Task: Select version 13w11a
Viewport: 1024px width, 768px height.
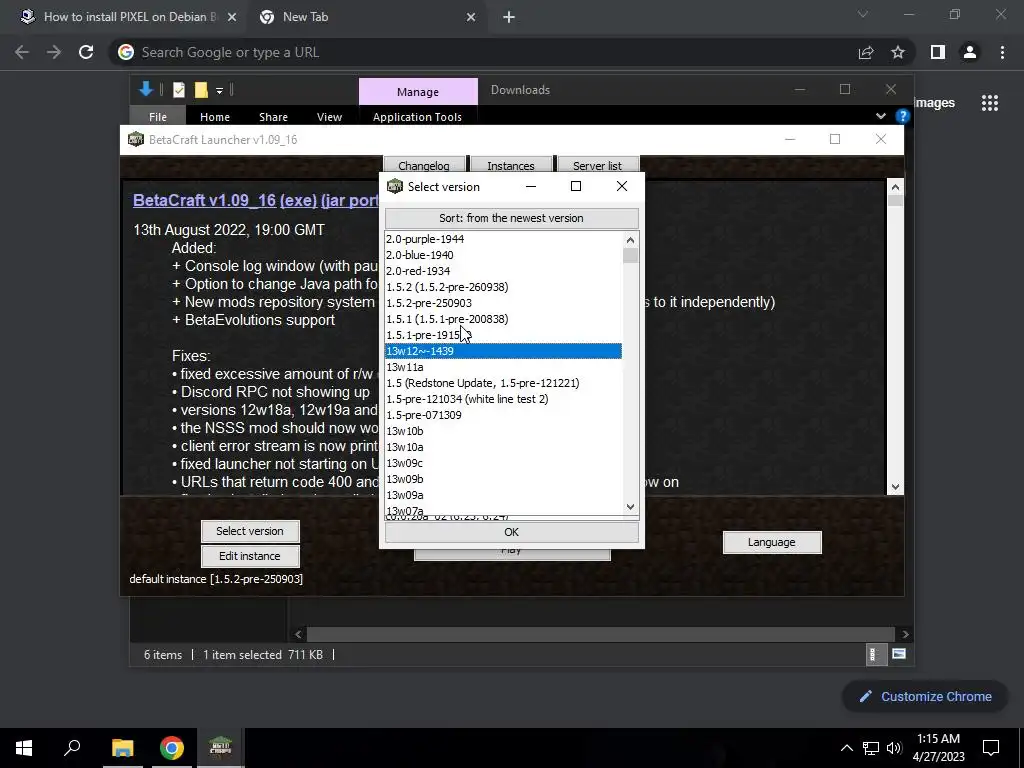Action: [503, 367]
